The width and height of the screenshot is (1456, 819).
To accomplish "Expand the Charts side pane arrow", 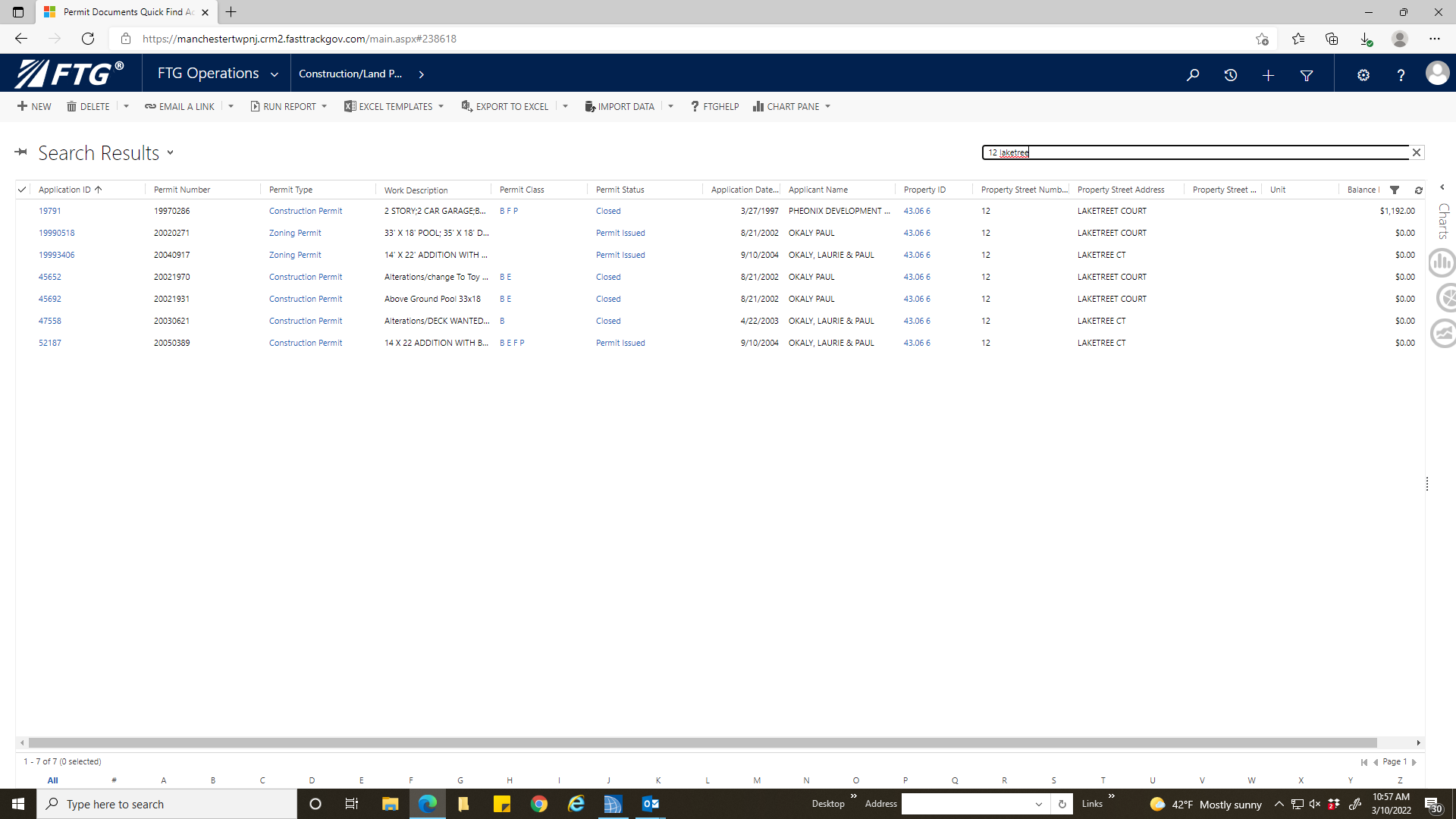I will point(1442,187).
